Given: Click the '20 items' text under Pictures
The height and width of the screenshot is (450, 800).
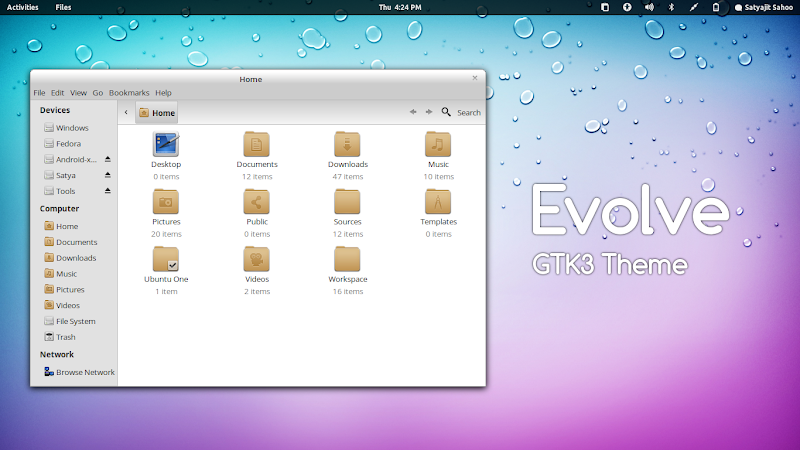Looking at the screenshot, I should tap(166, 234).
